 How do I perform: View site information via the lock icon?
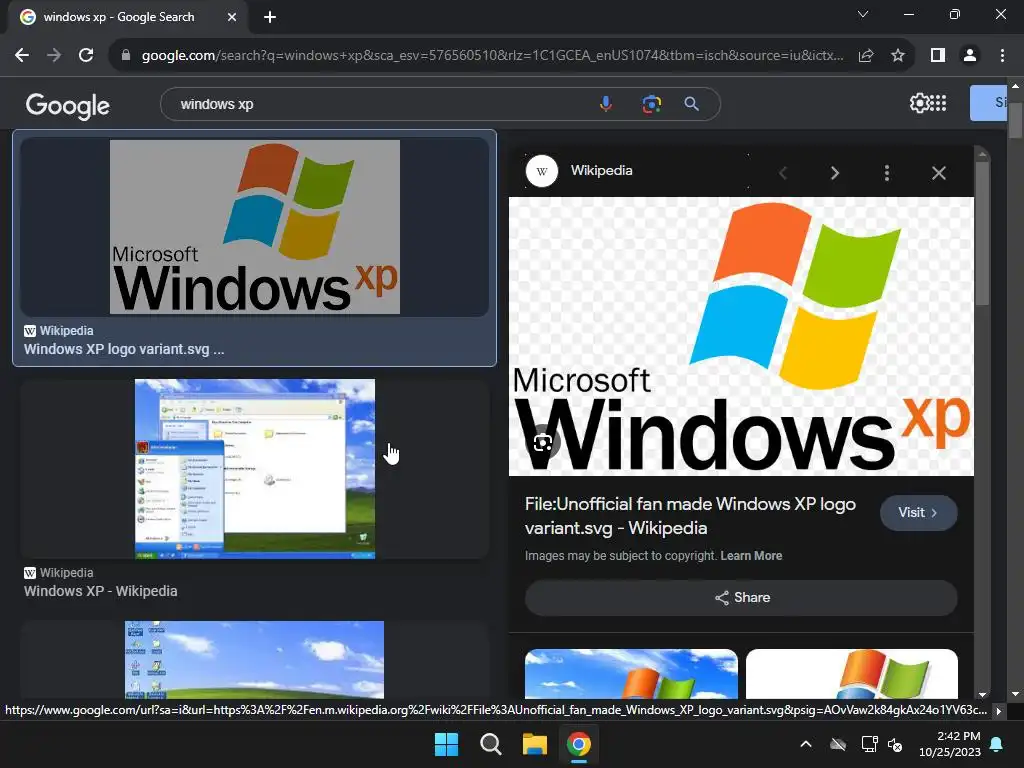(126, 56)
